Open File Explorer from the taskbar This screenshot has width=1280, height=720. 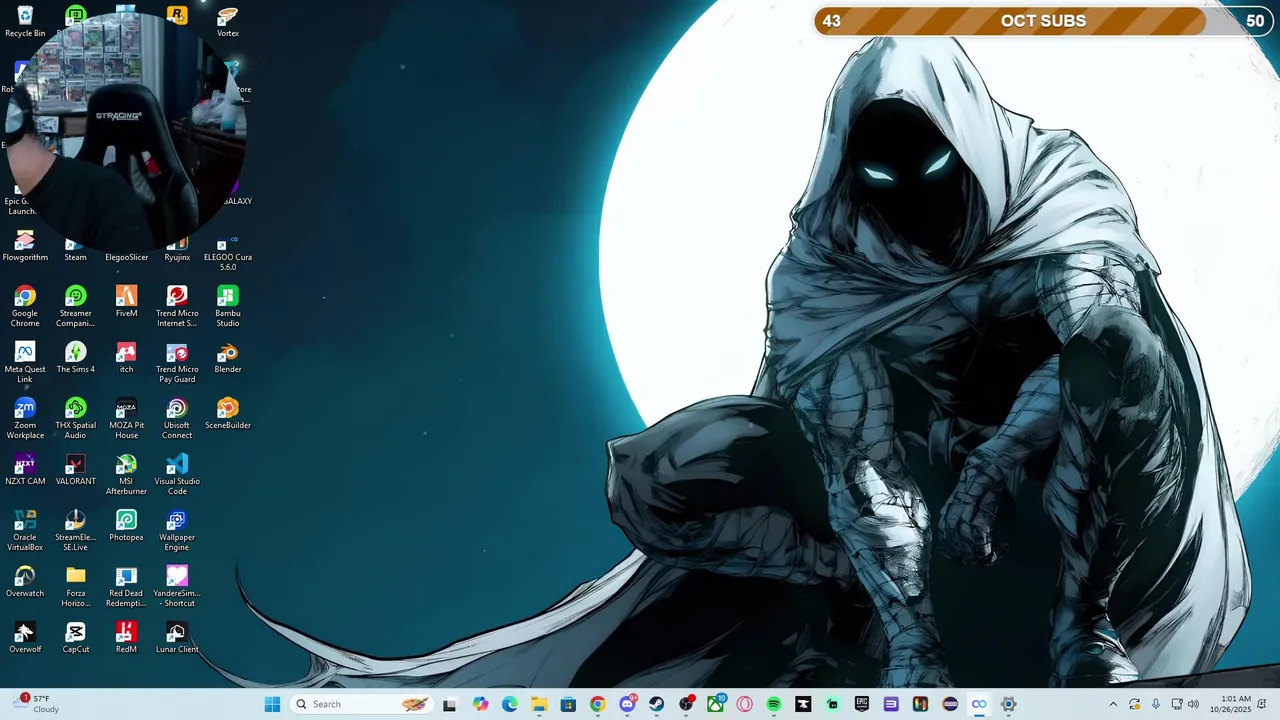[x=539, y=704]
